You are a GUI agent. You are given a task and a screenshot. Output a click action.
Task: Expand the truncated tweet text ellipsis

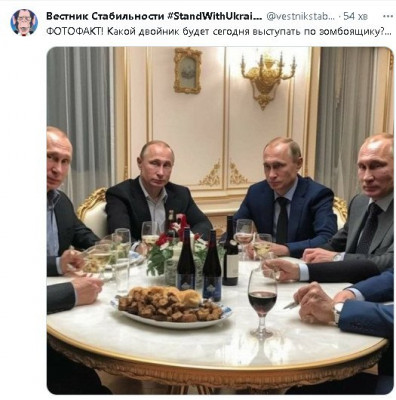point(387,34)
